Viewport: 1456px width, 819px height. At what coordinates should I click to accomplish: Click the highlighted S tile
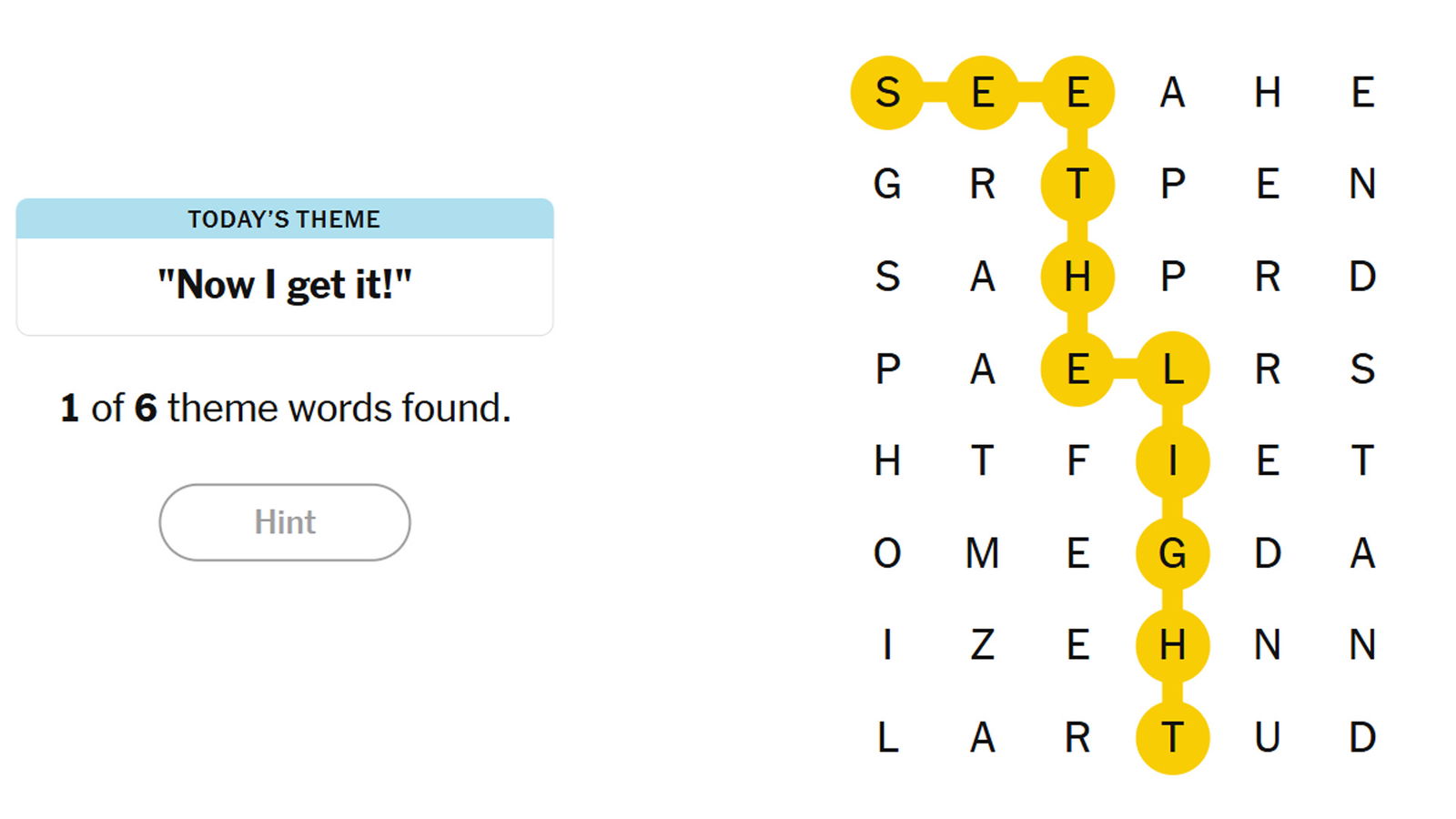[x=887, y=93]
